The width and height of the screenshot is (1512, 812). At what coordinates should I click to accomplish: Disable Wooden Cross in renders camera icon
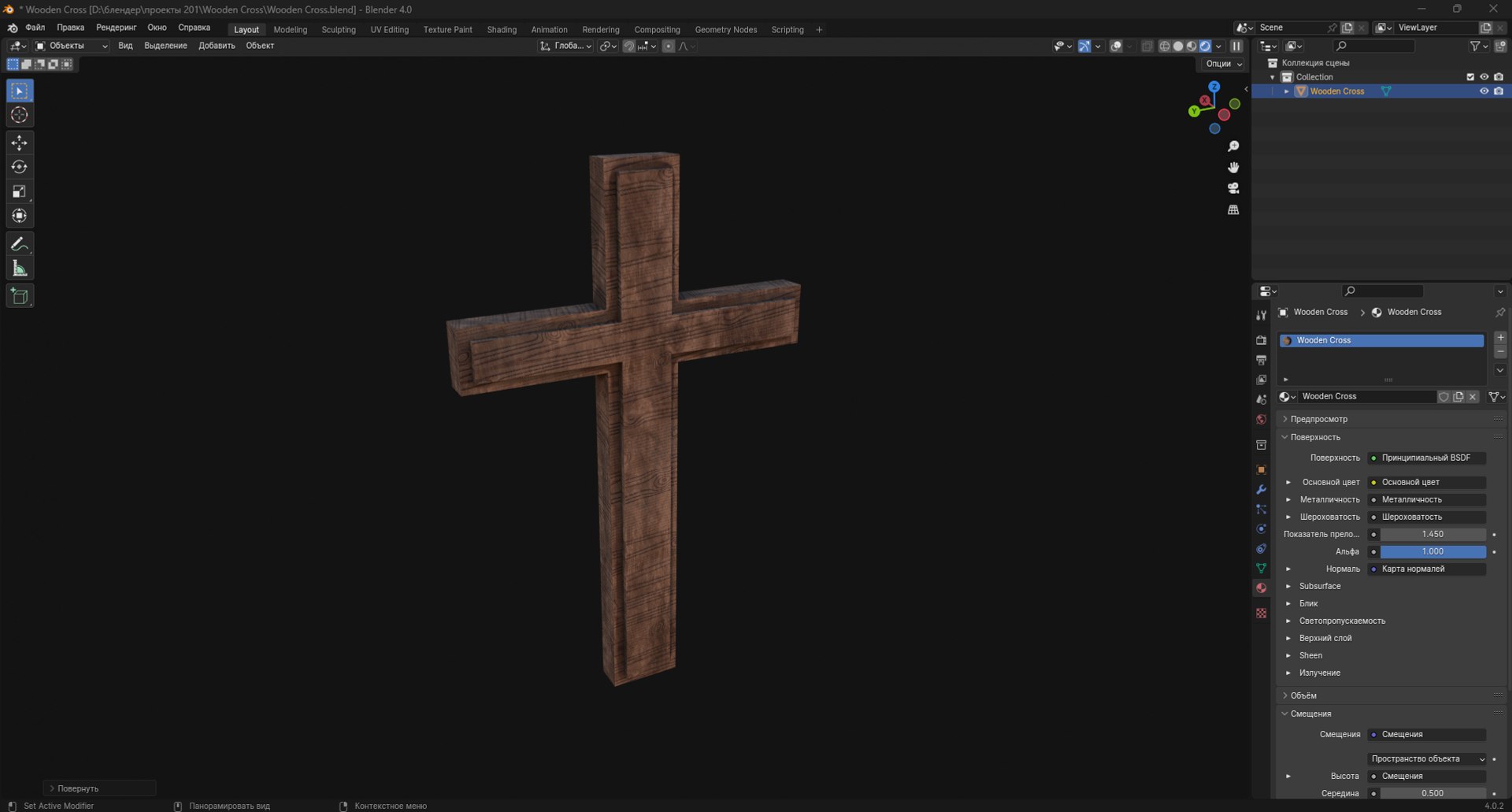[x=1499, y=91]
